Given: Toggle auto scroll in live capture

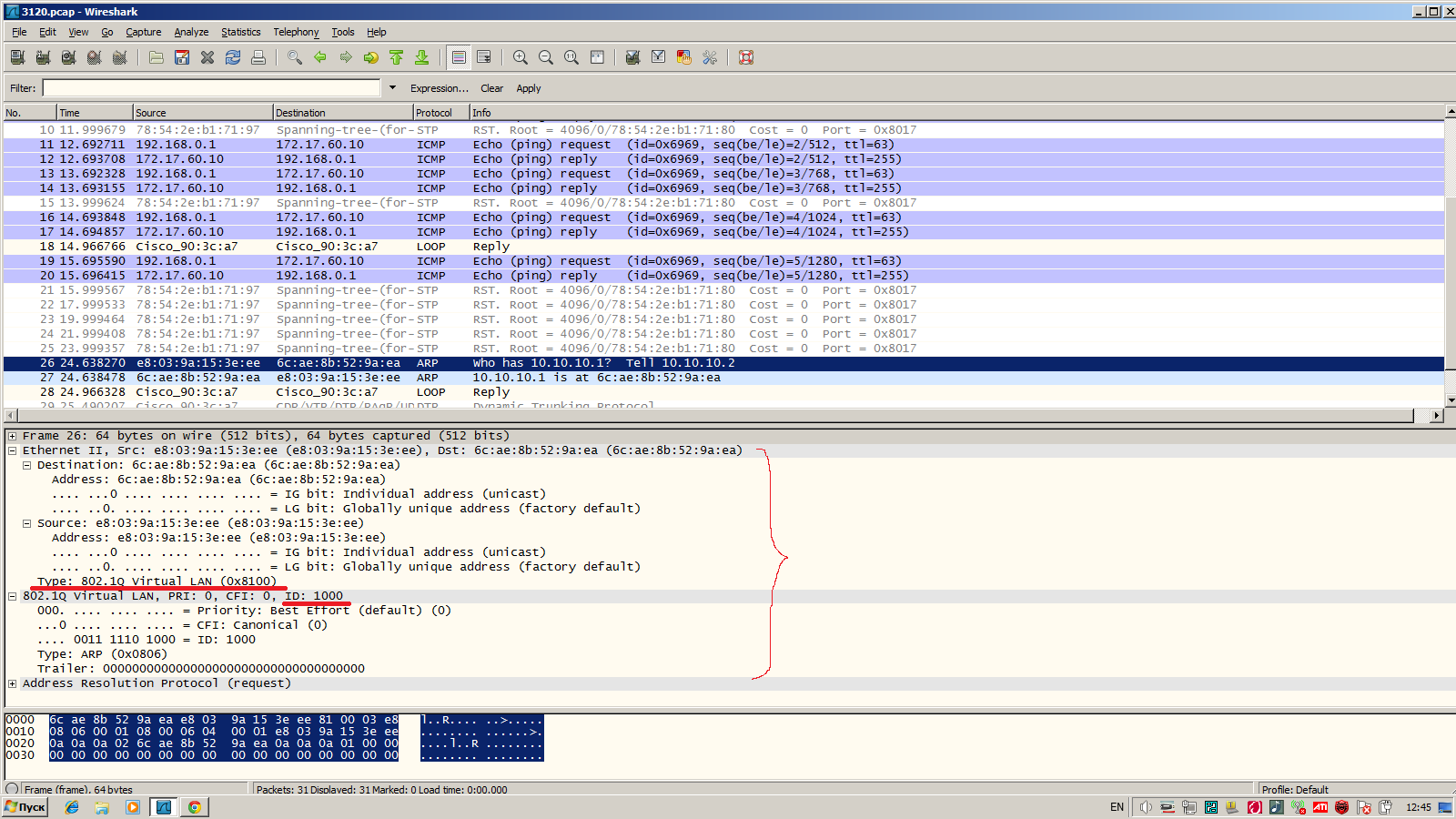Looking at the screenshot, I should [x=484, y=57].
